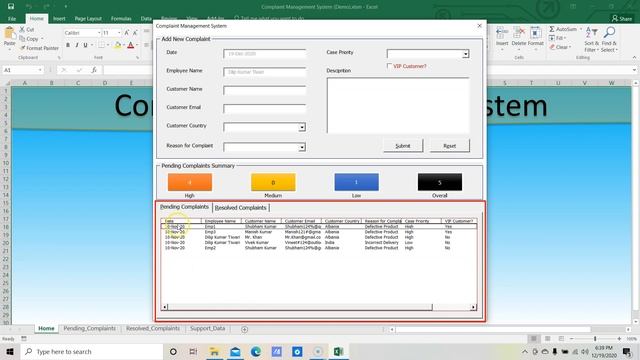
Task: Click the Insert Function fx icon
Action: tap(94, 70)
